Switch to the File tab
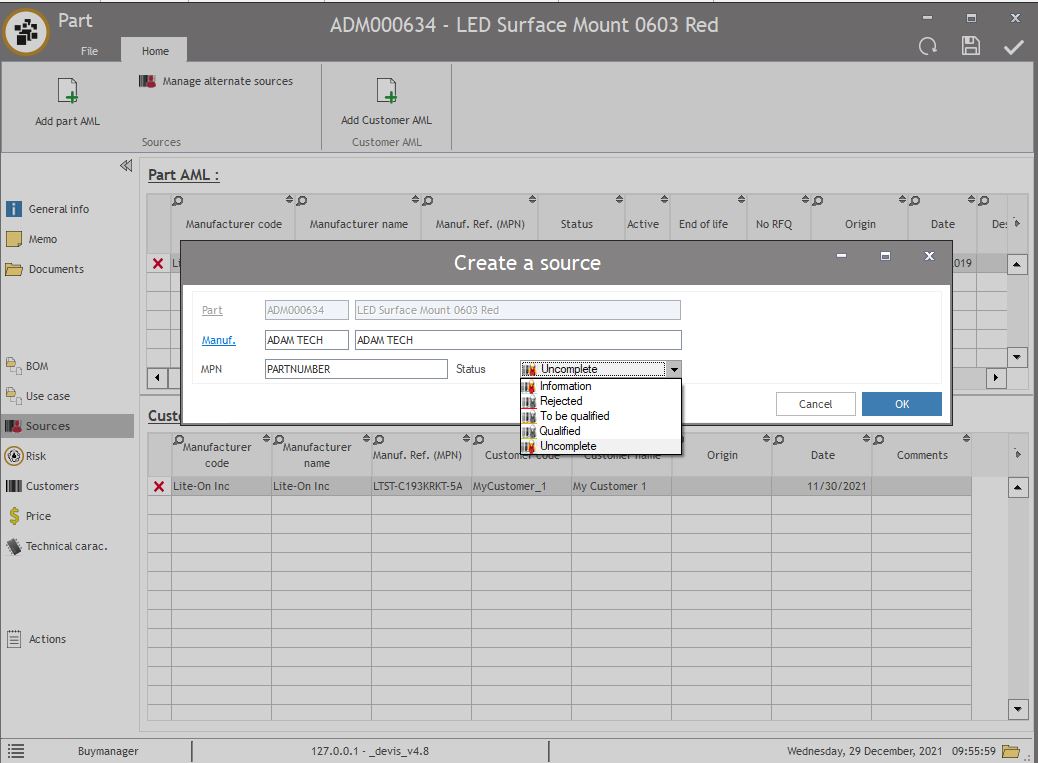 (89, 51)
